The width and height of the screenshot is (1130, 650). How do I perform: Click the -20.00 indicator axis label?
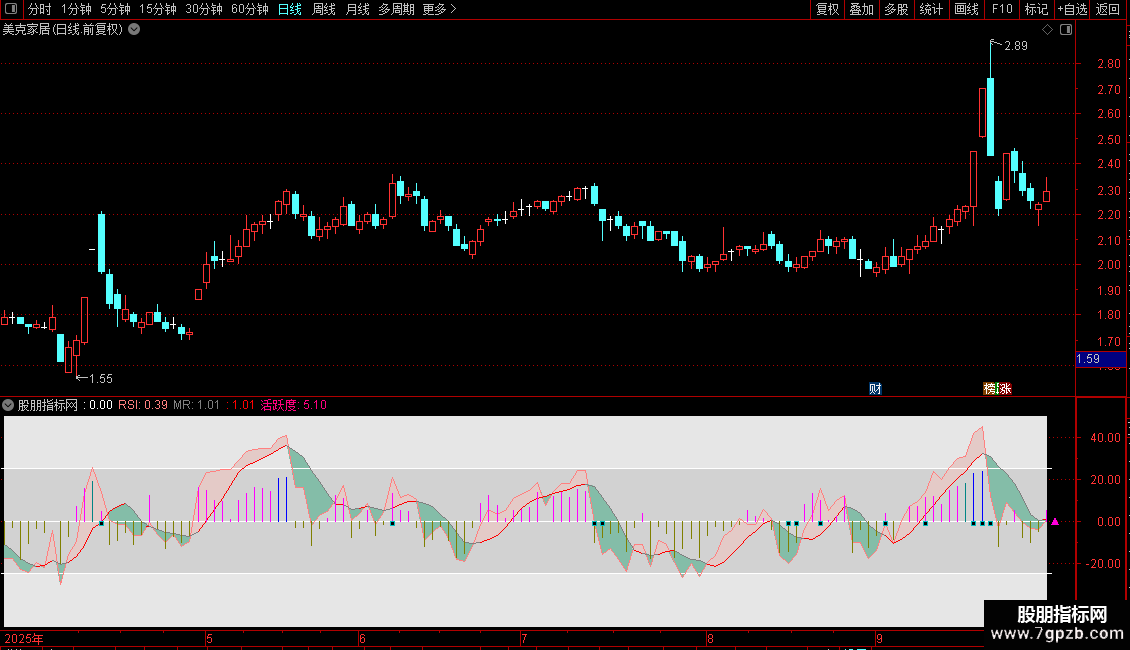point(1103,564)
